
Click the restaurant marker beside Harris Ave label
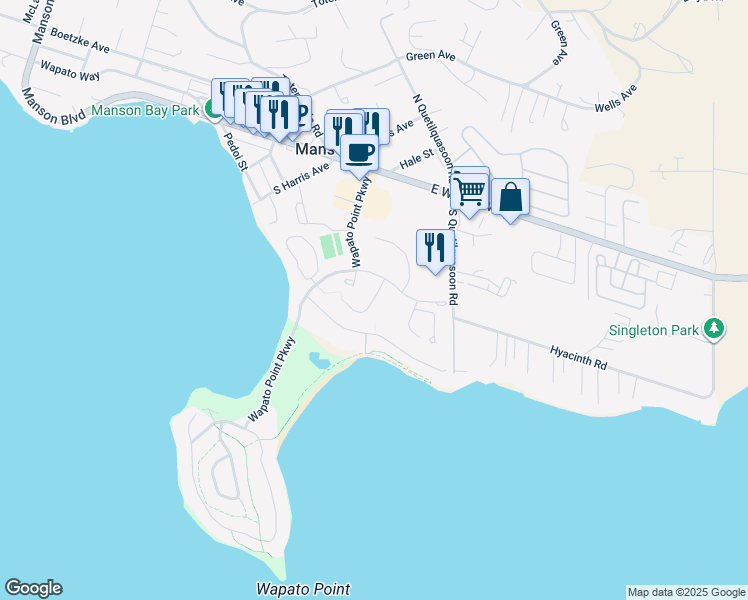pyautogui.click(x=377, y=125)
